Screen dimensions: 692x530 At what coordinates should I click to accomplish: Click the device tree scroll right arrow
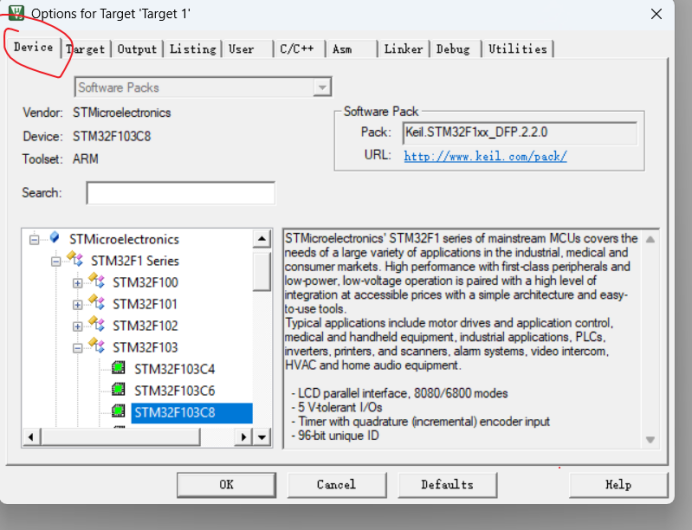(244, 437)
